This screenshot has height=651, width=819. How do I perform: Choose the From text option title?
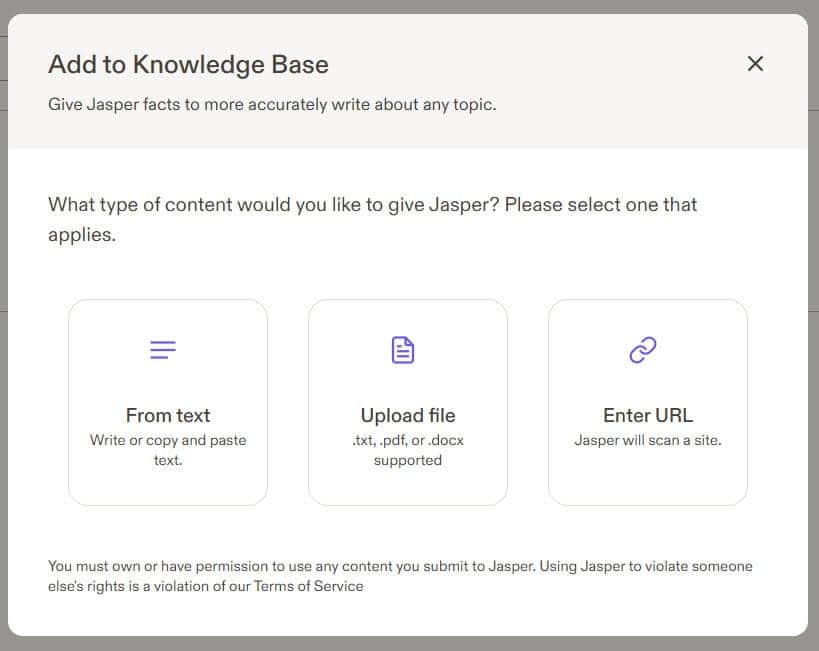(168, 415)
